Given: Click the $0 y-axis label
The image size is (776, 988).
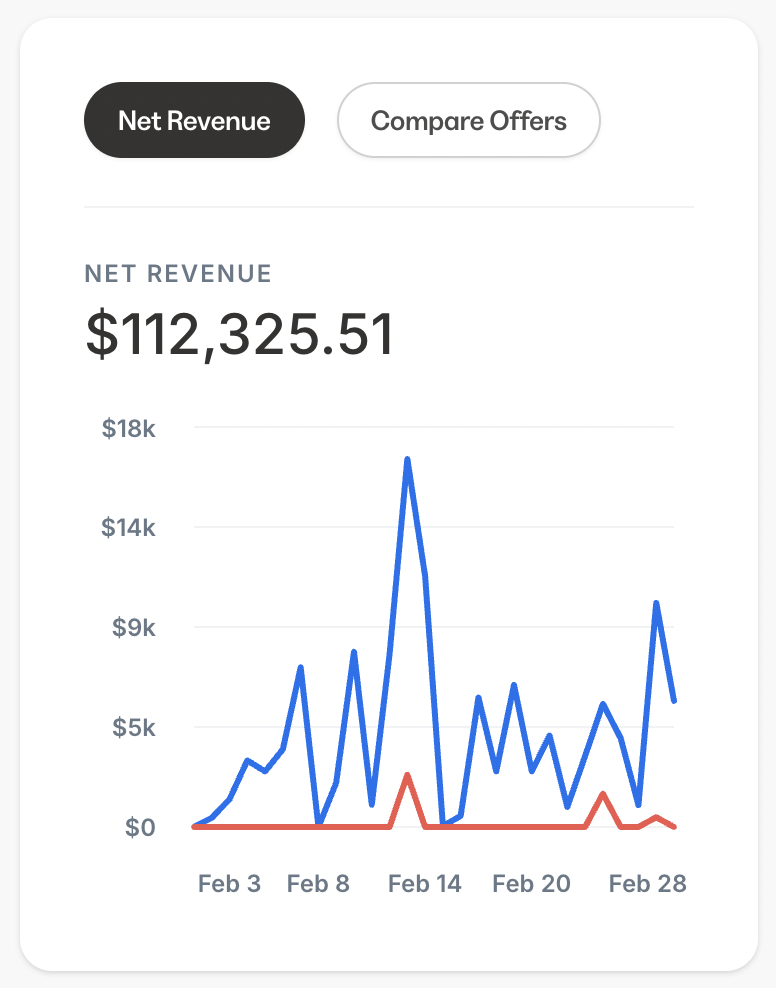Looking at the screenshot, I should pos(139,827).
